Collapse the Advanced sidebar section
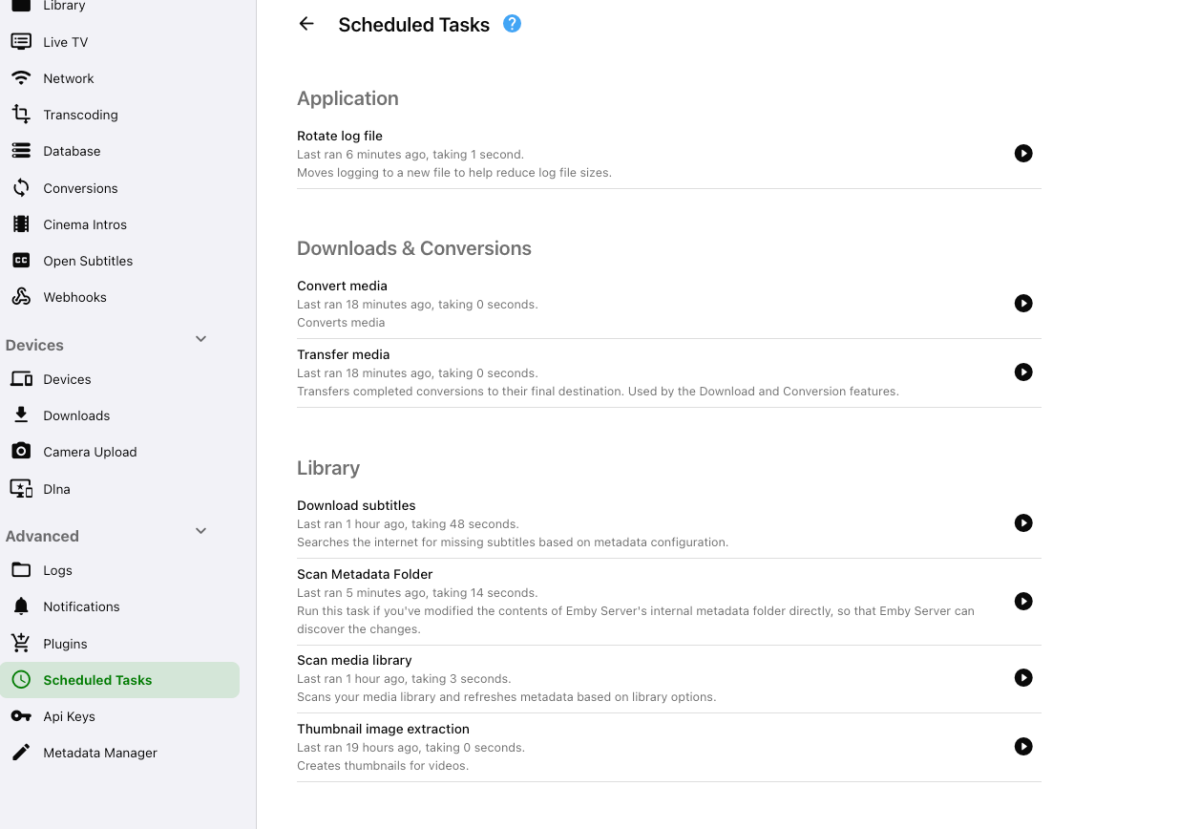 point(200,530)
